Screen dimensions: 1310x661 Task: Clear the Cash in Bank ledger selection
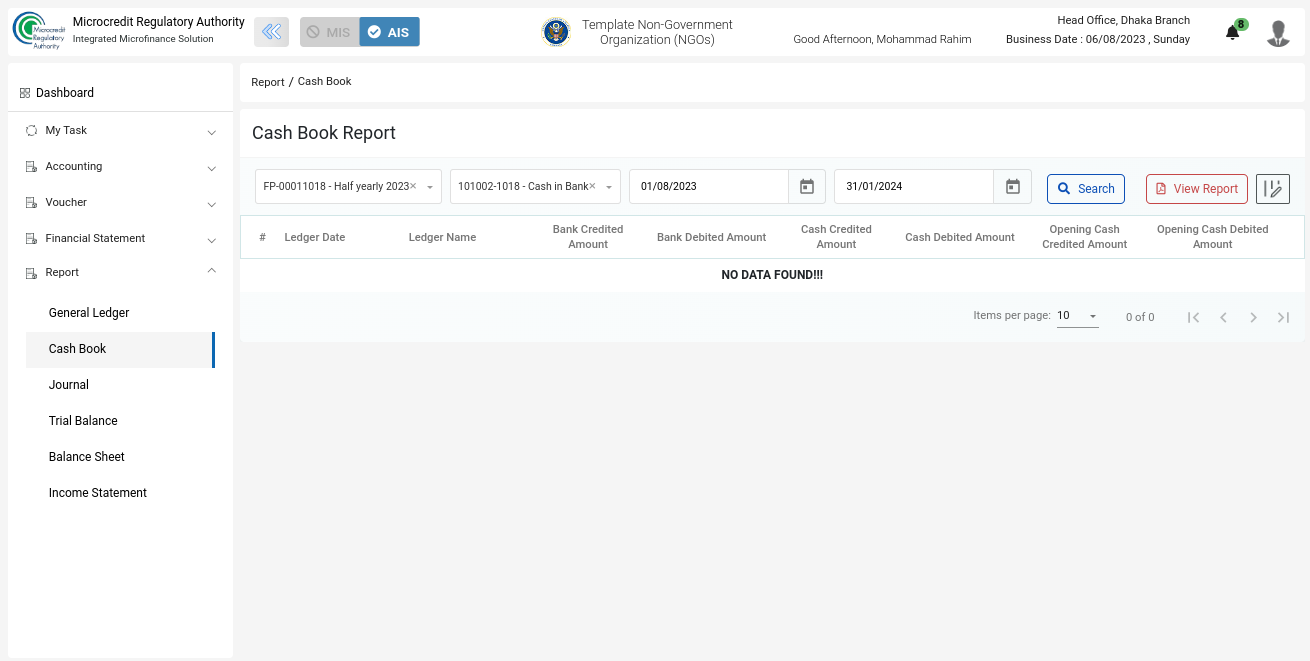point(592,186)
